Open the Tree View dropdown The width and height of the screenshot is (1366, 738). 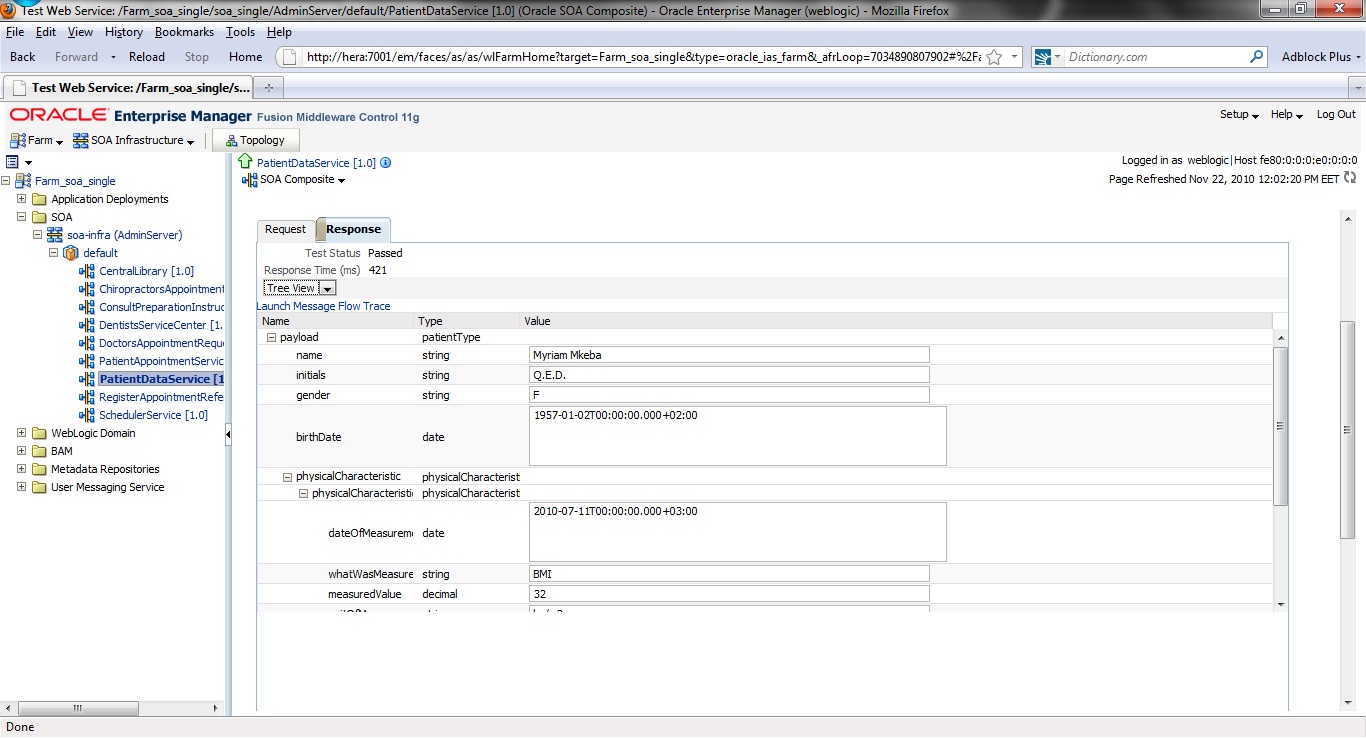(x=325, y=287)
